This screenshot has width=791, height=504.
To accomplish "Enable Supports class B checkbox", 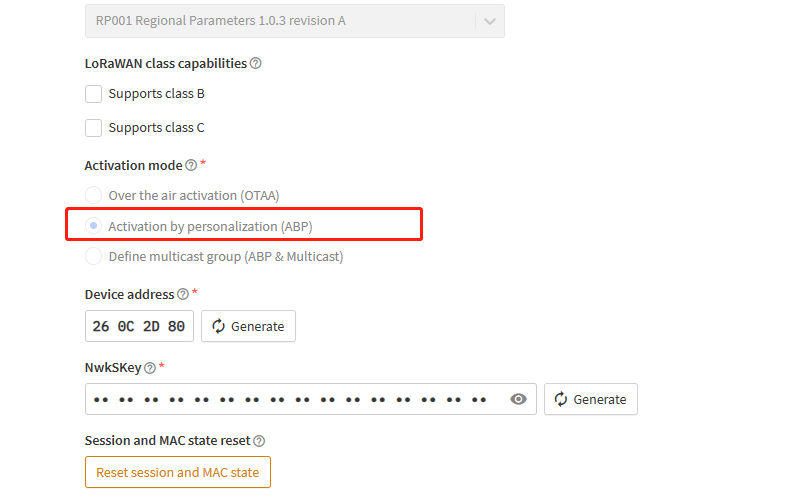I will click(94, 94).
